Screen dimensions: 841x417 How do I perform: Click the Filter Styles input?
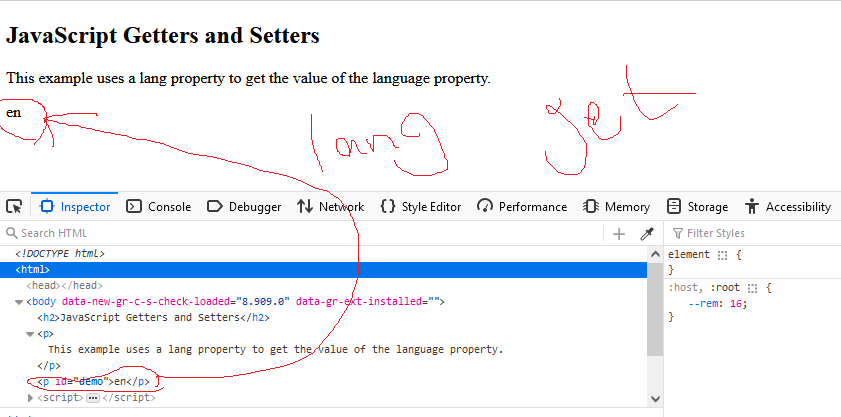click(755, 233)
